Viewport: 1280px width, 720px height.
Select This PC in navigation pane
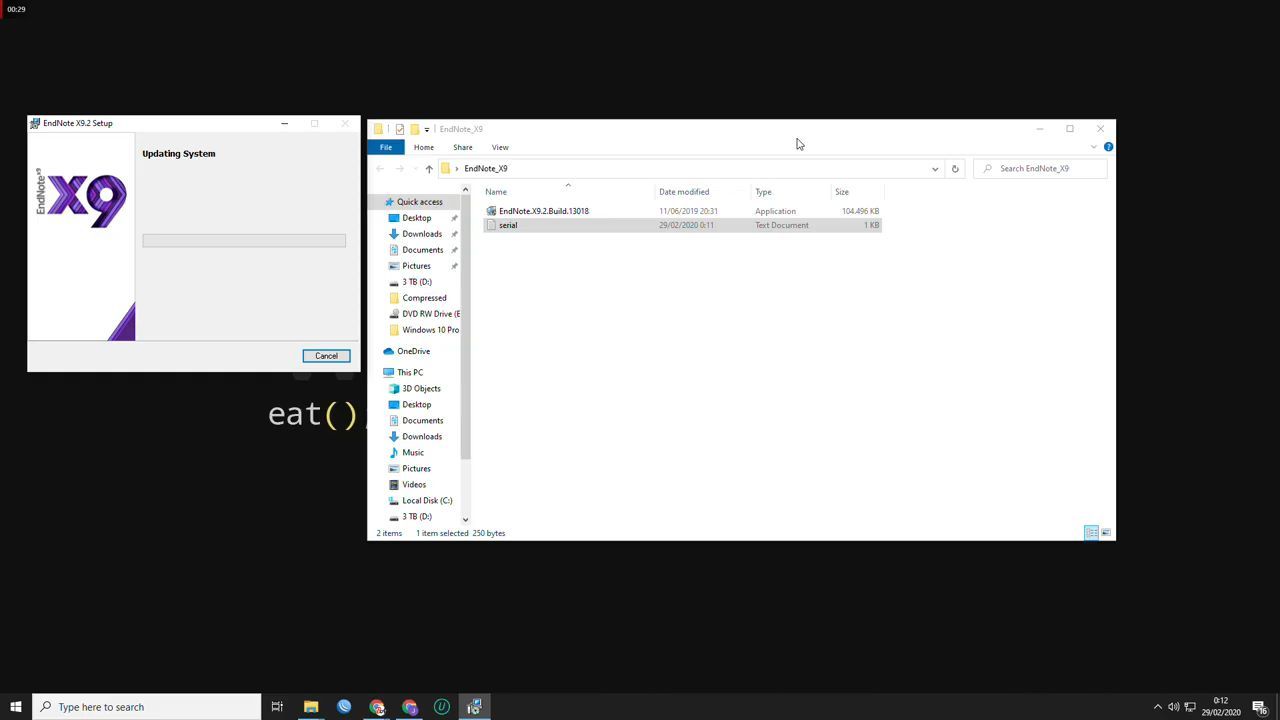(409, 372)
